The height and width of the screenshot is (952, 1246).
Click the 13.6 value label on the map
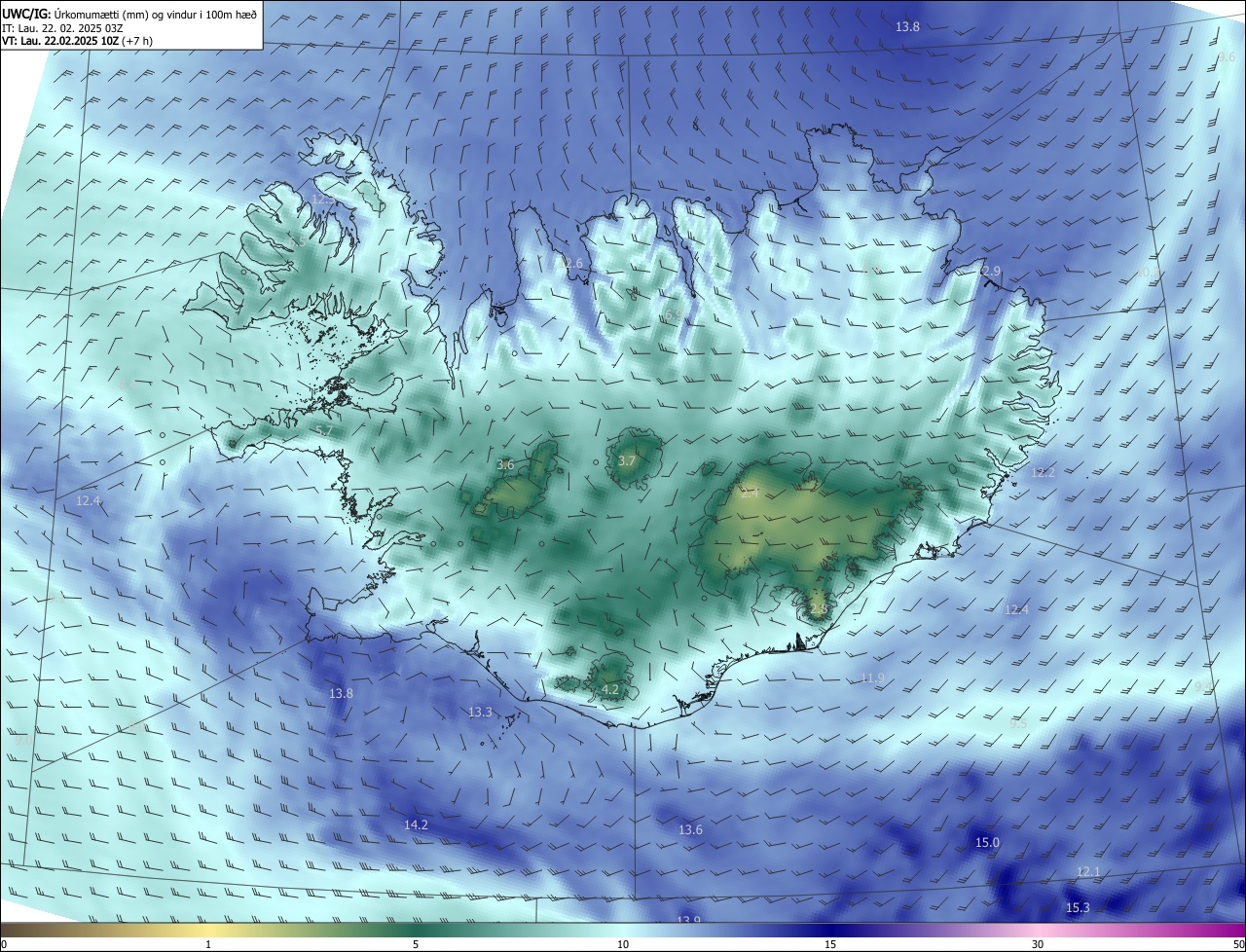[690, 829]
